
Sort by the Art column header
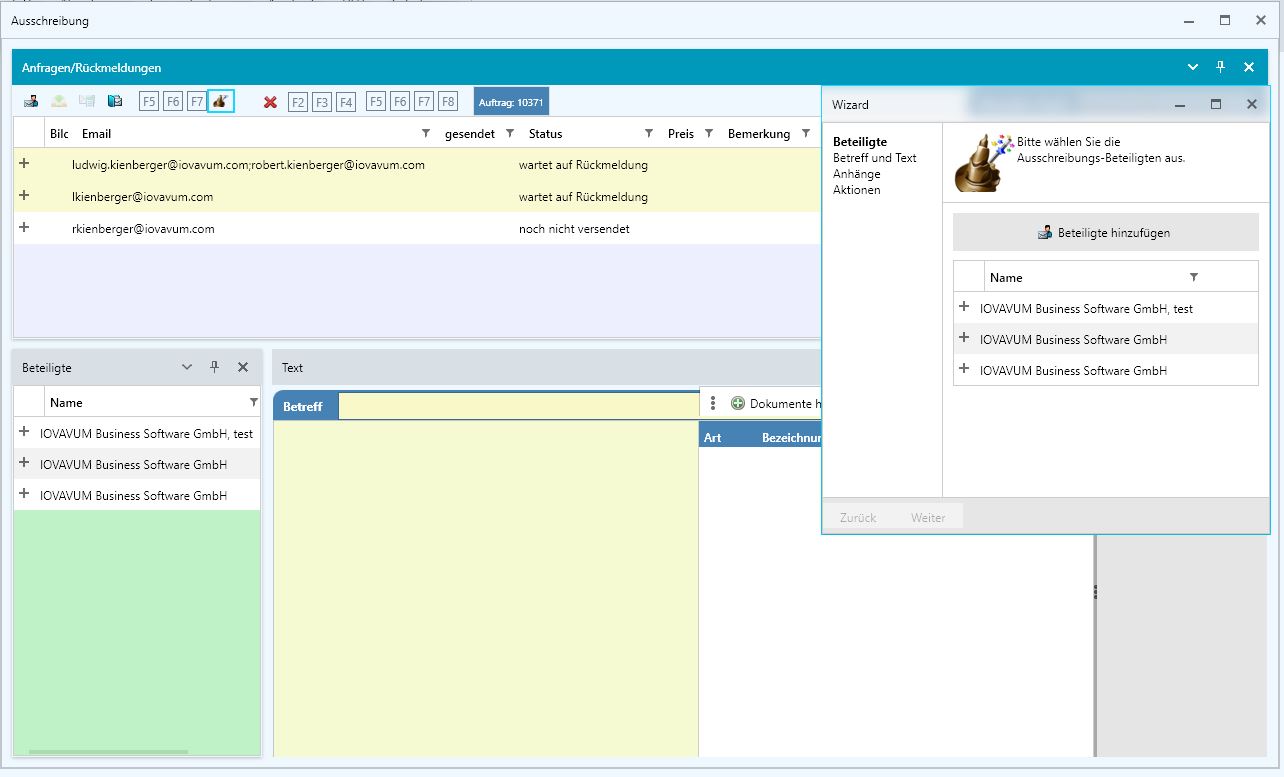pyautogui.click(x=712, y=437)
